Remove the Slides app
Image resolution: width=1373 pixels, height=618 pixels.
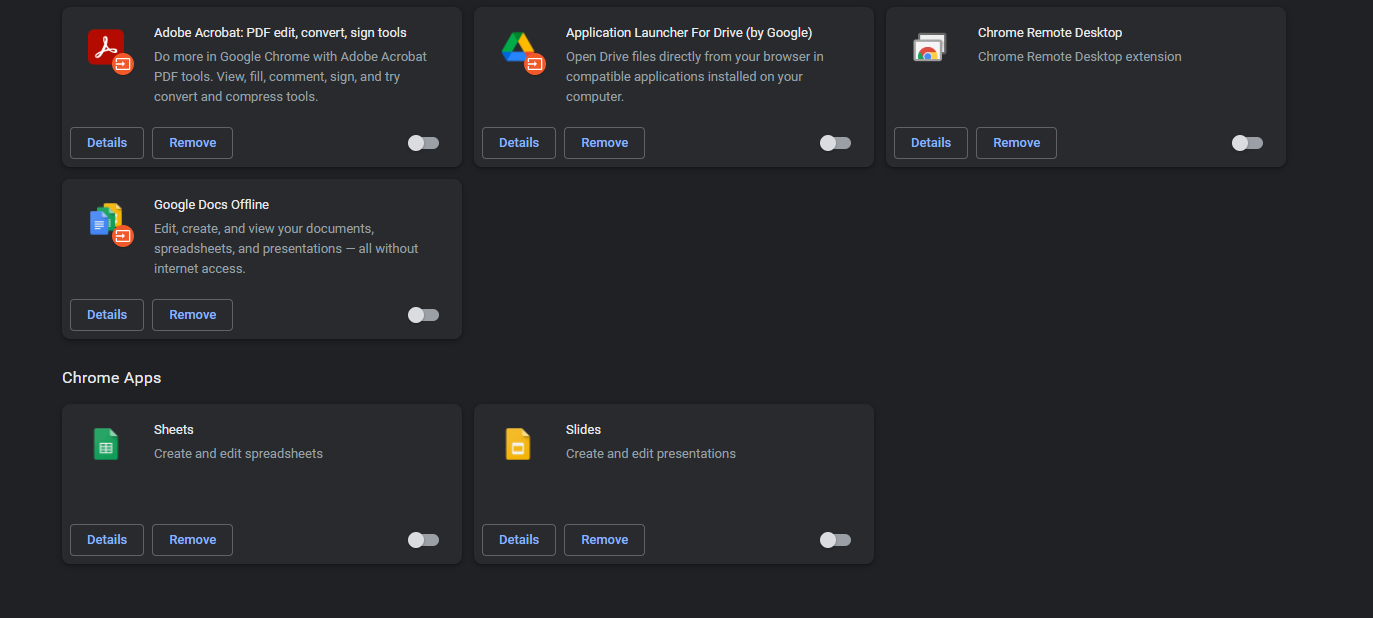pos(604,540)
